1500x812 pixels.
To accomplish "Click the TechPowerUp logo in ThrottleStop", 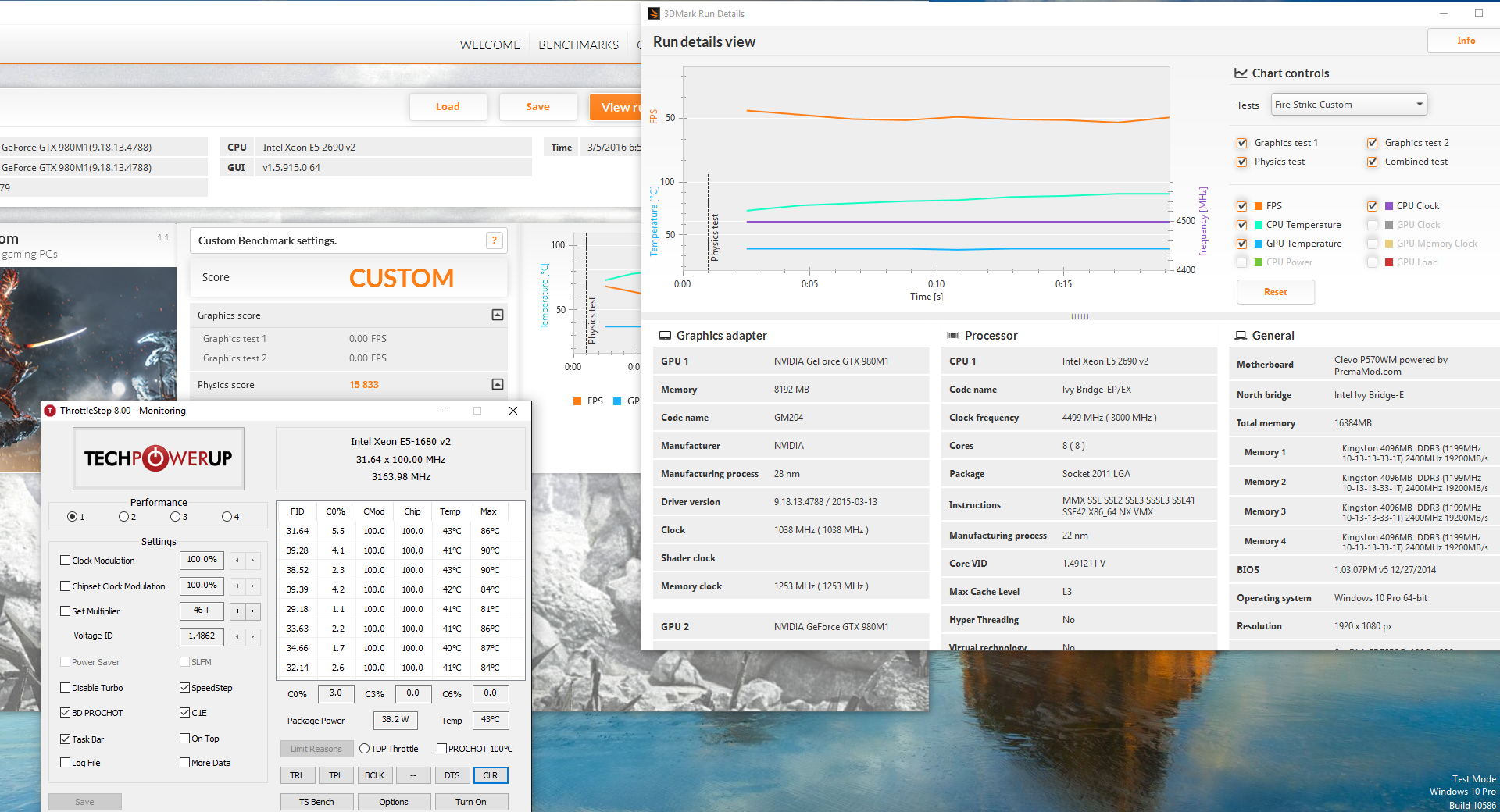I will (x=159, y=458).
